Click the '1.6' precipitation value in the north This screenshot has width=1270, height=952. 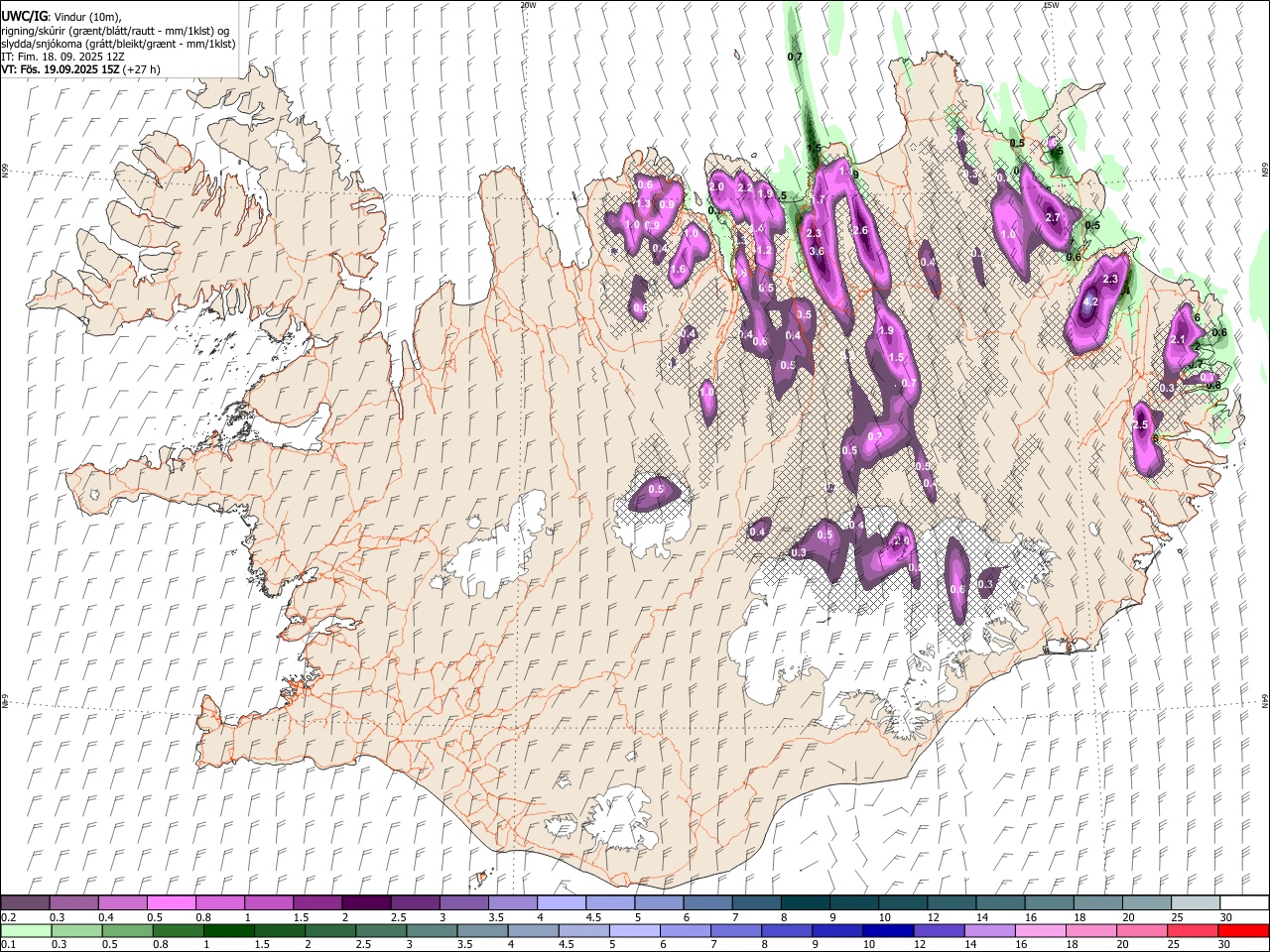point(679,270)
